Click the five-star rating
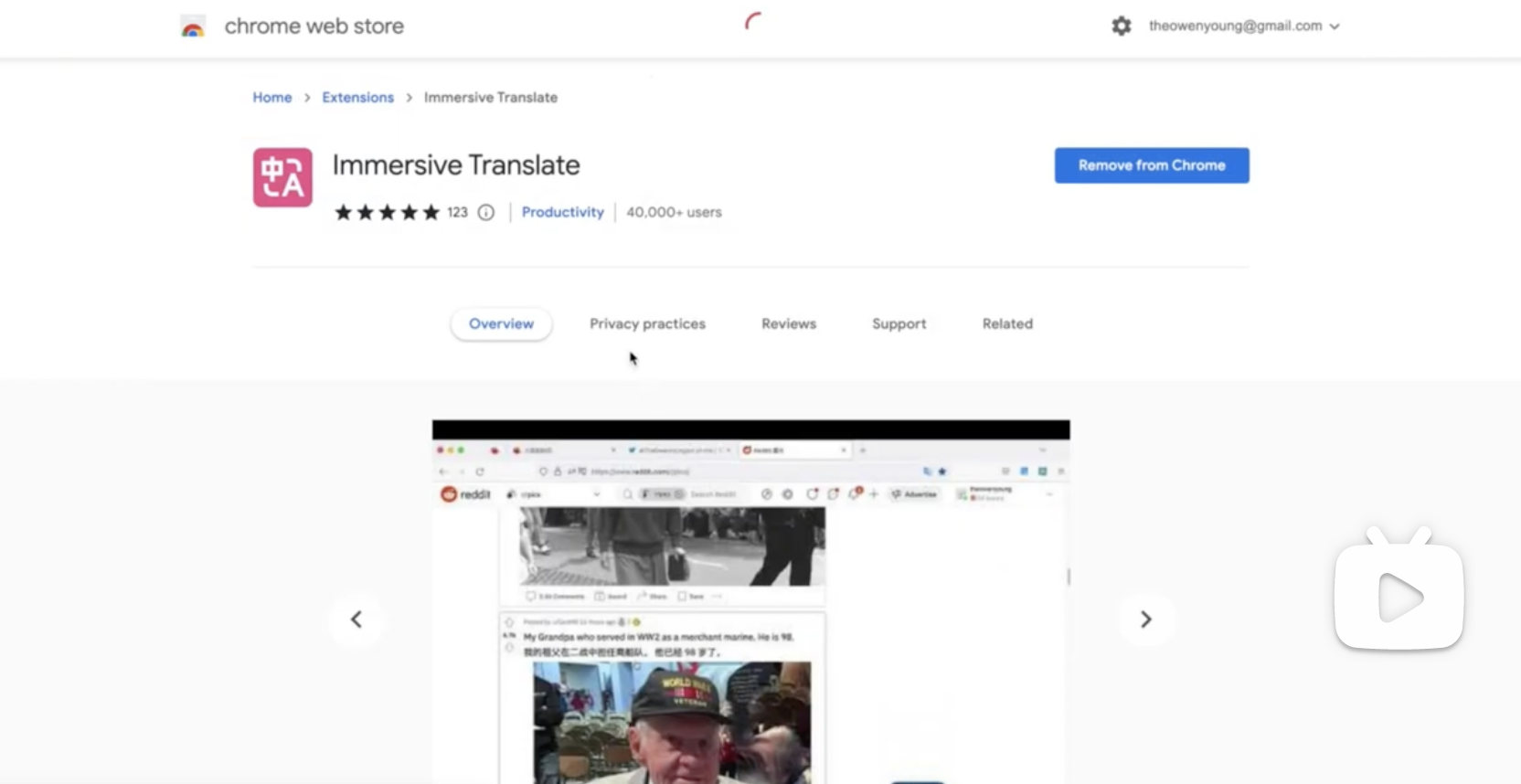The image size is (1521, 784). [387, 212]
